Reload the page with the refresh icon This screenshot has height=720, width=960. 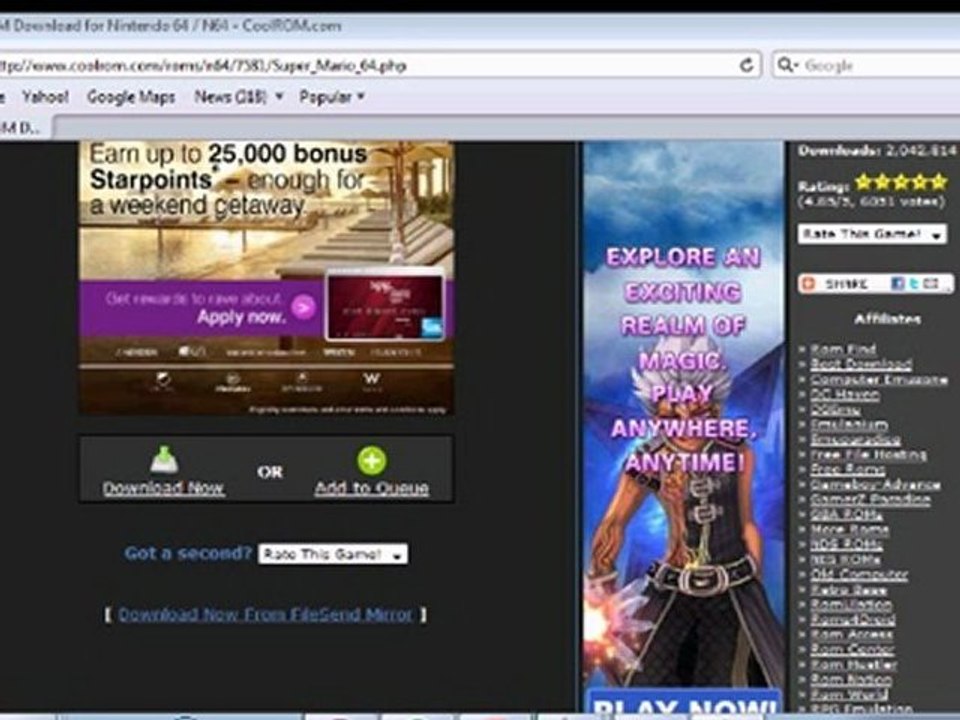point(746,65)
